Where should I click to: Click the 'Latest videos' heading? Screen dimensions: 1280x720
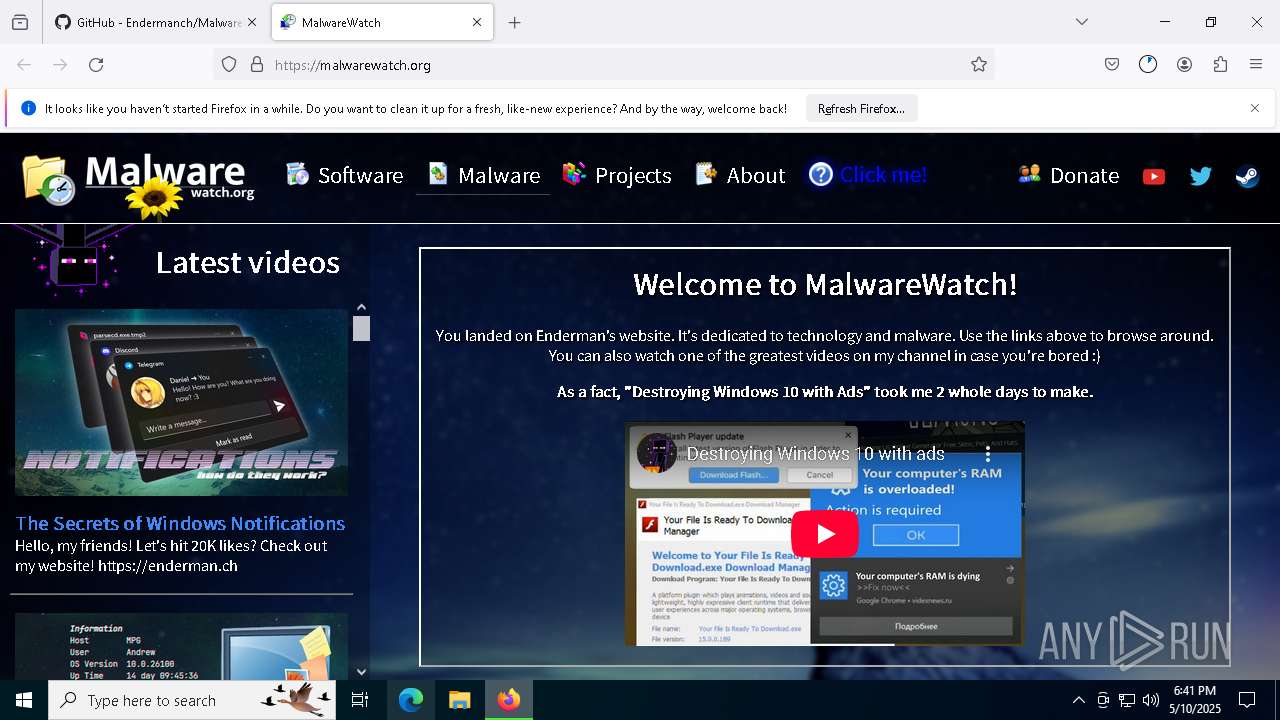(x=247, y=262)
